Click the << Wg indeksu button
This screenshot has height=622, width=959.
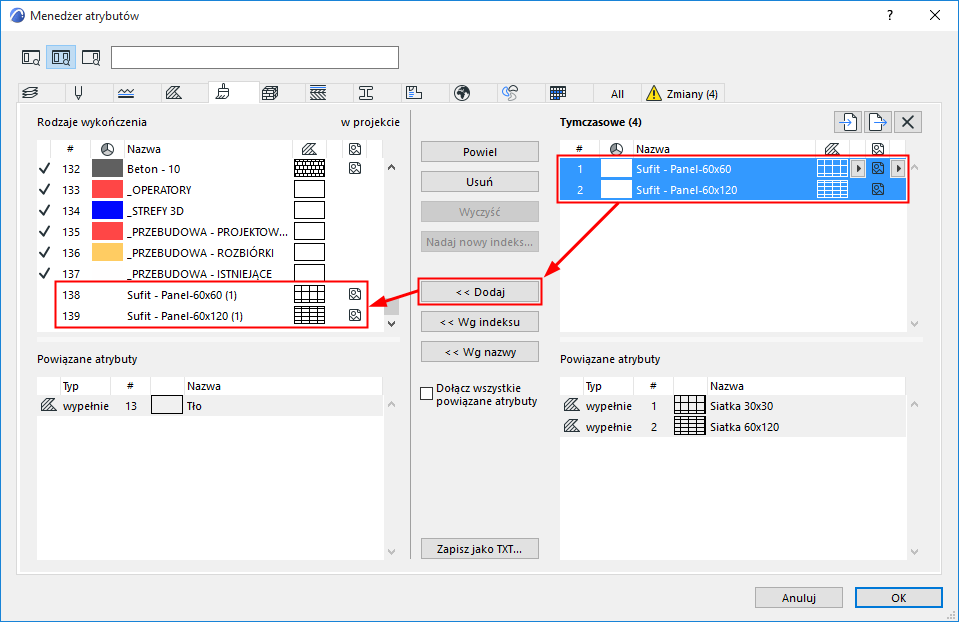click(x=480, y=322)
